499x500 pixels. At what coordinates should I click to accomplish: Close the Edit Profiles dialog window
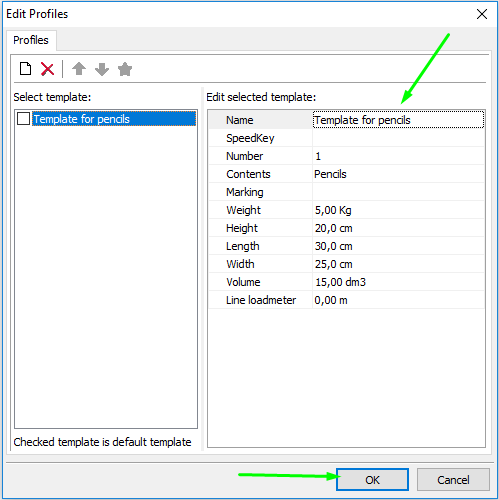(x=482, y=14)
